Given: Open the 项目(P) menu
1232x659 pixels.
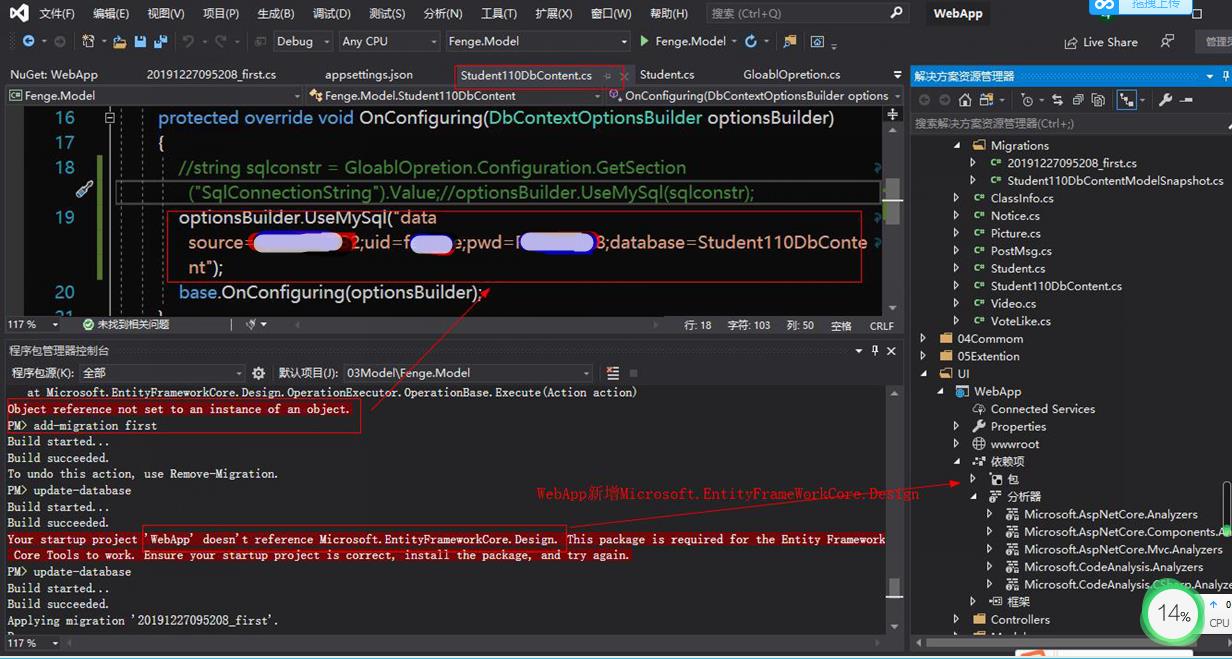Looking at the screenshot, I should click(221, 13).
